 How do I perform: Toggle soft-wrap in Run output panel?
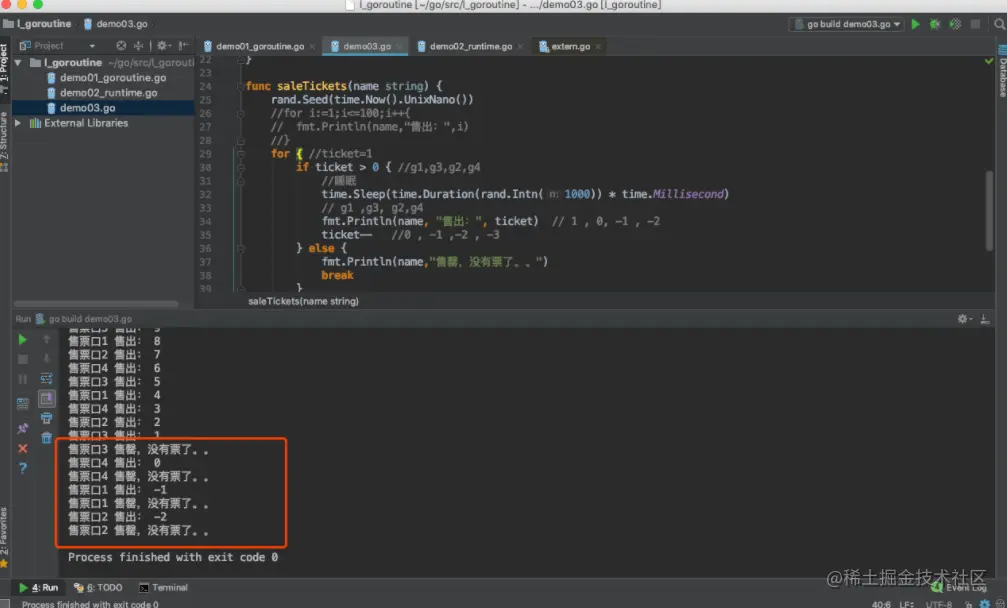pos(46,378)
